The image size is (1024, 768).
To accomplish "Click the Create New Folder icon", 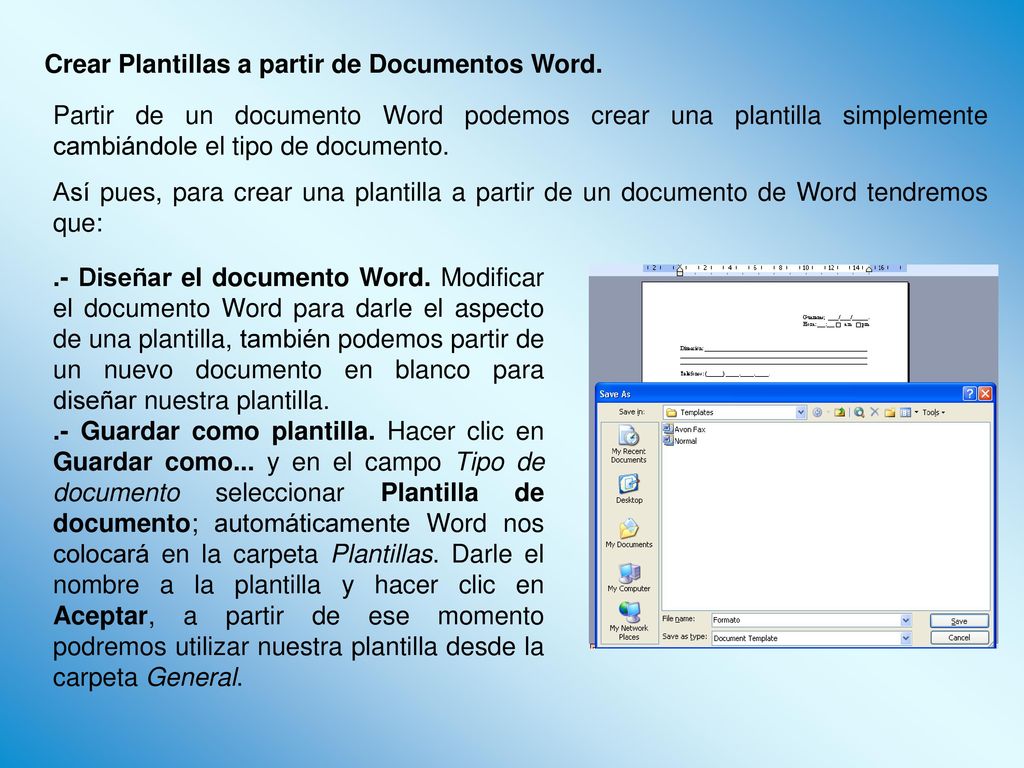I will (x=889, y=413).
